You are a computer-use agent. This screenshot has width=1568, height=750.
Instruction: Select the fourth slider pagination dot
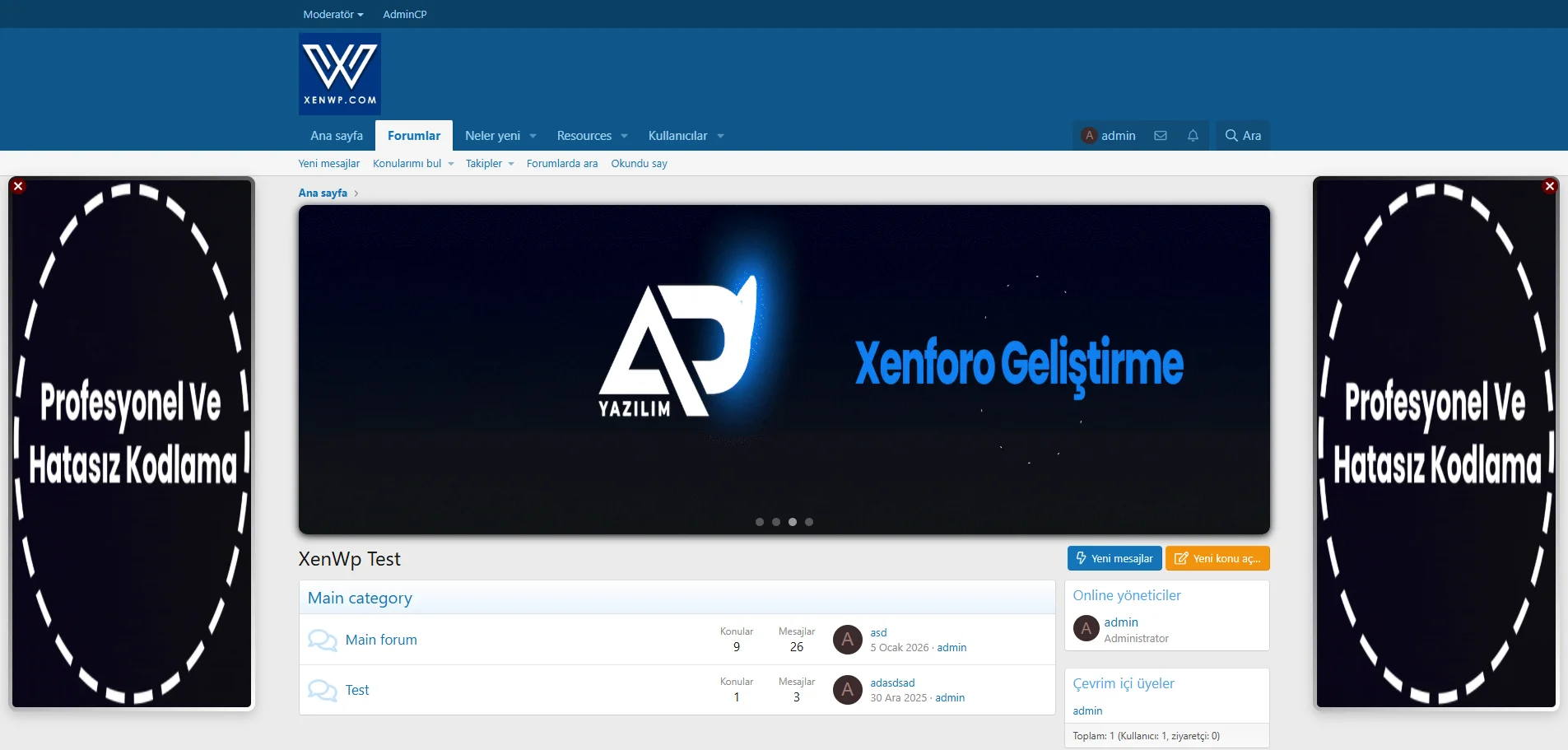(809, 522)
